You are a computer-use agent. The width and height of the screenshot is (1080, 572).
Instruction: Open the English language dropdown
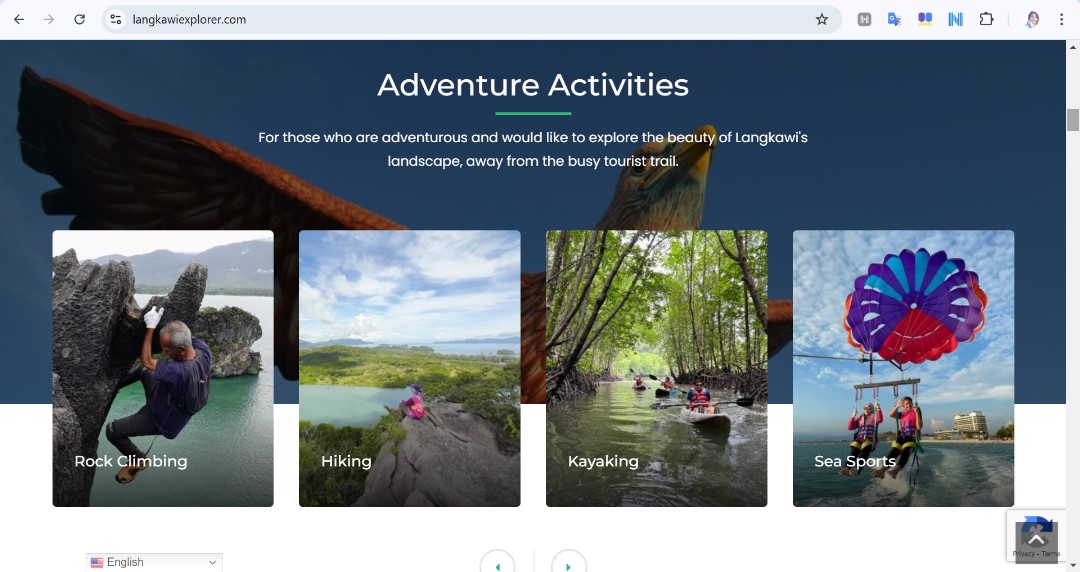pyautogui.click(x=154, y=562)
